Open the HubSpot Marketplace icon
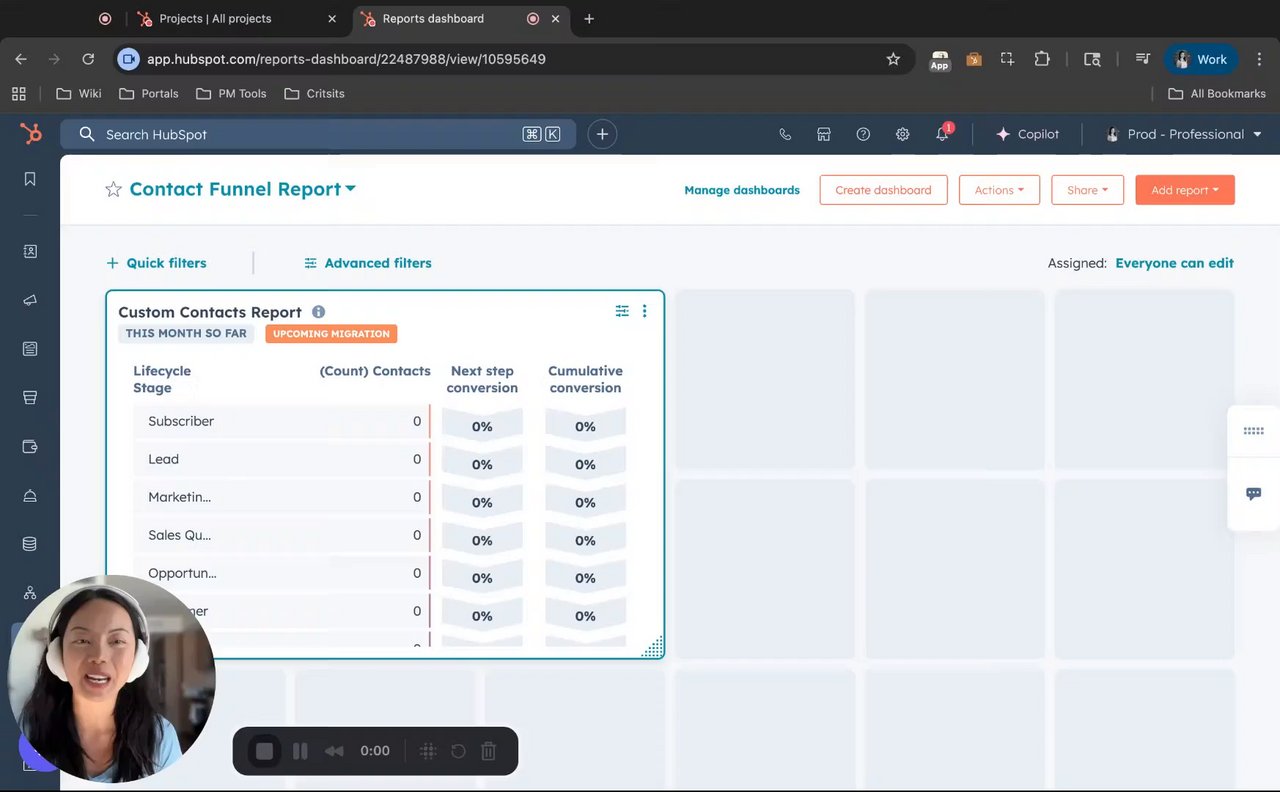1280x792 pixels. click(x=824, y=134)
